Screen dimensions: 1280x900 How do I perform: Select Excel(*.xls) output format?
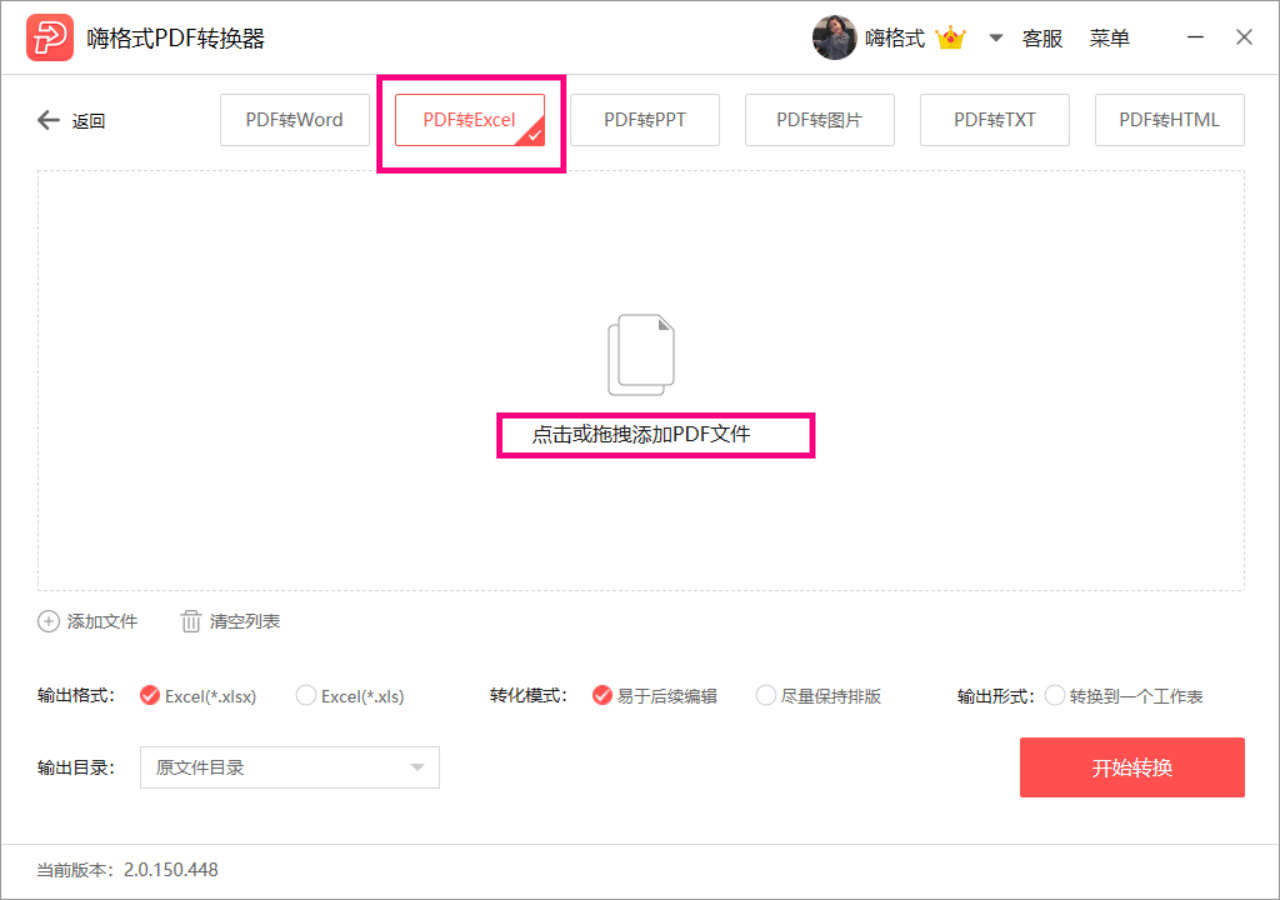(x=350, y=696)
